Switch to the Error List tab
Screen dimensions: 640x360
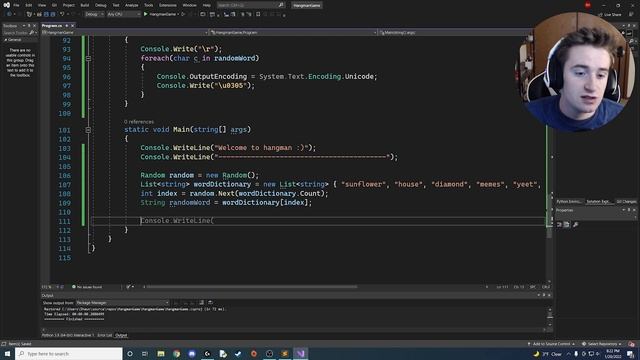104,336
